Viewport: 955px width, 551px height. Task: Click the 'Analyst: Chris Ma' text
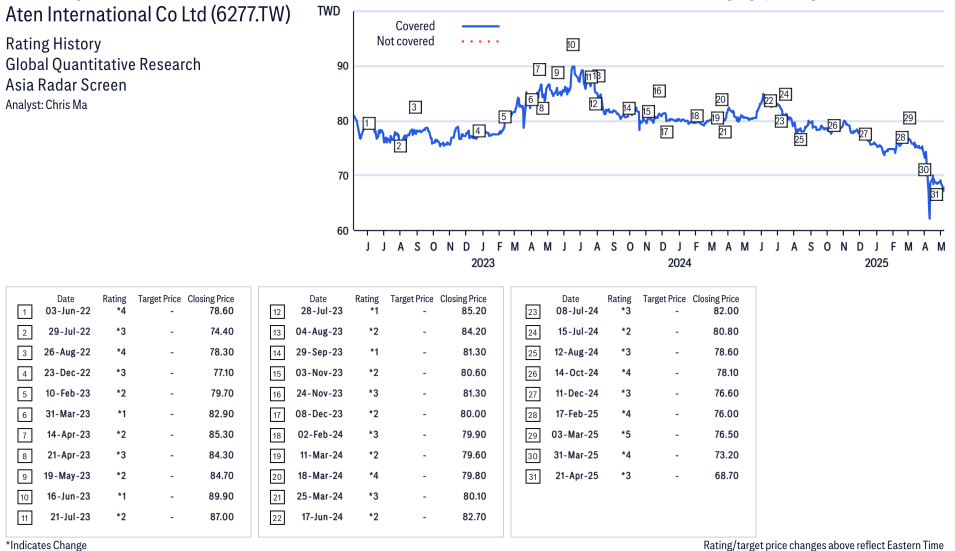pos(46,105)
